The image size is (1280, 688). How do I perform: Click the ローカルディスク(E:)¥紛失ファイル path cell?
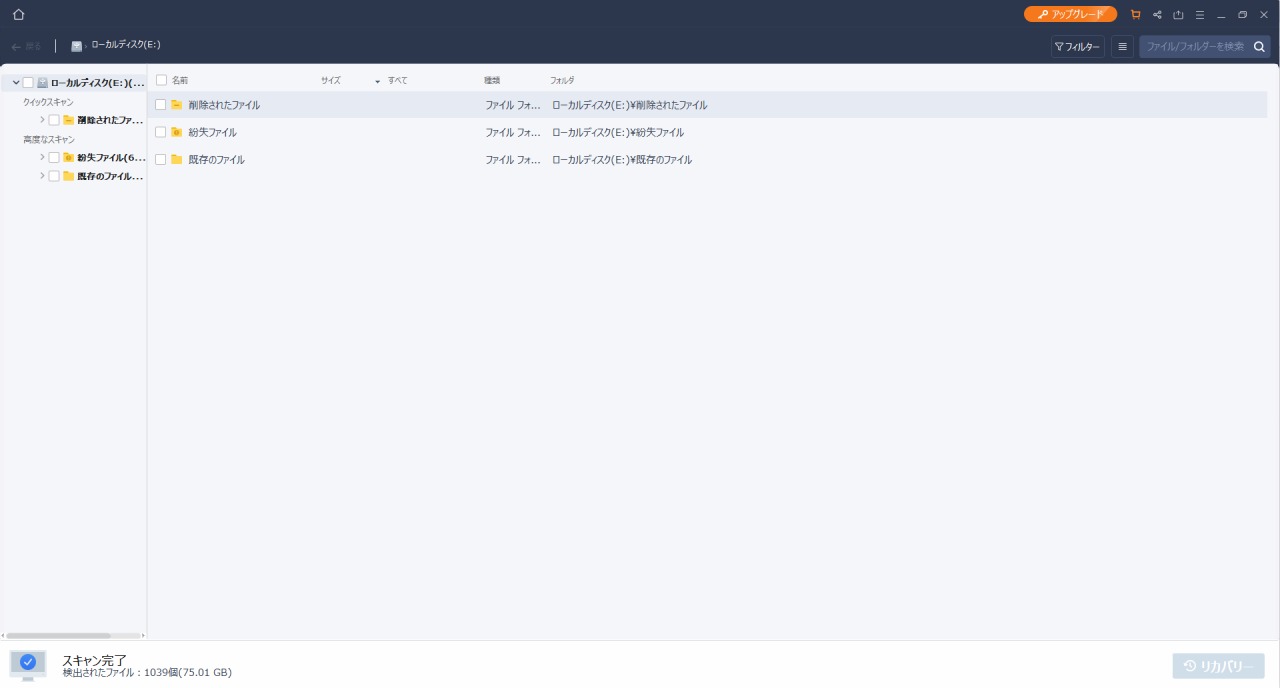618,132
